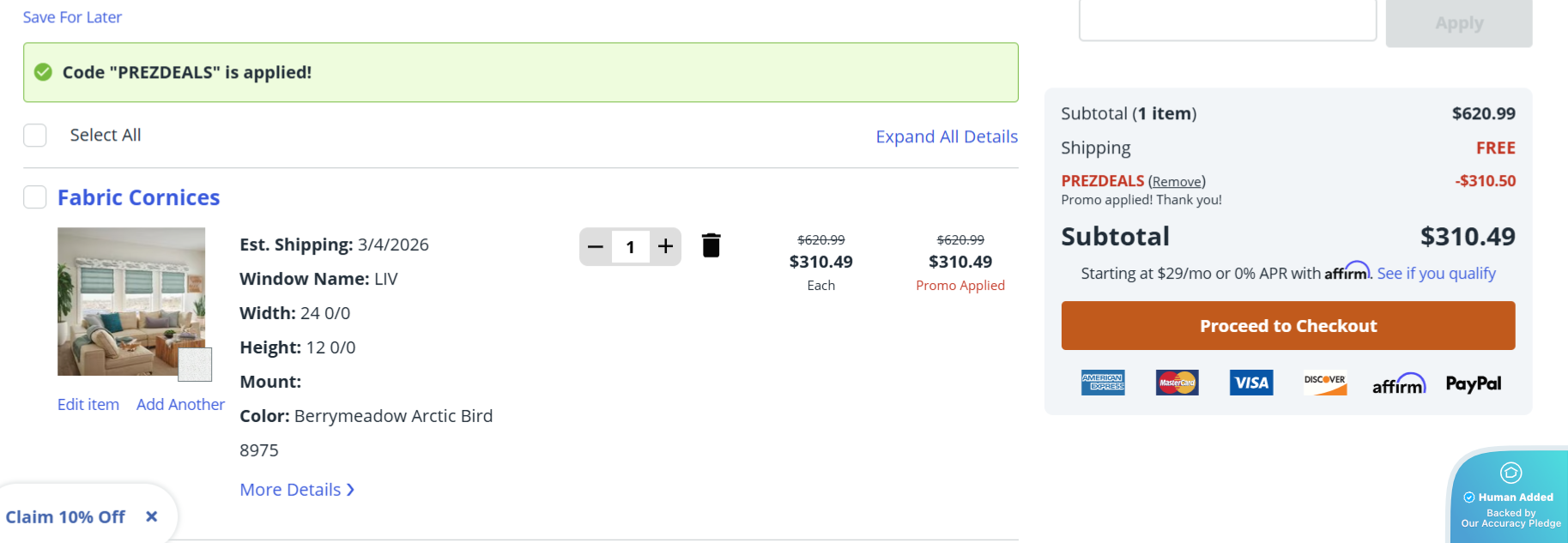Click the Visa card icon

click(1250, 383)
